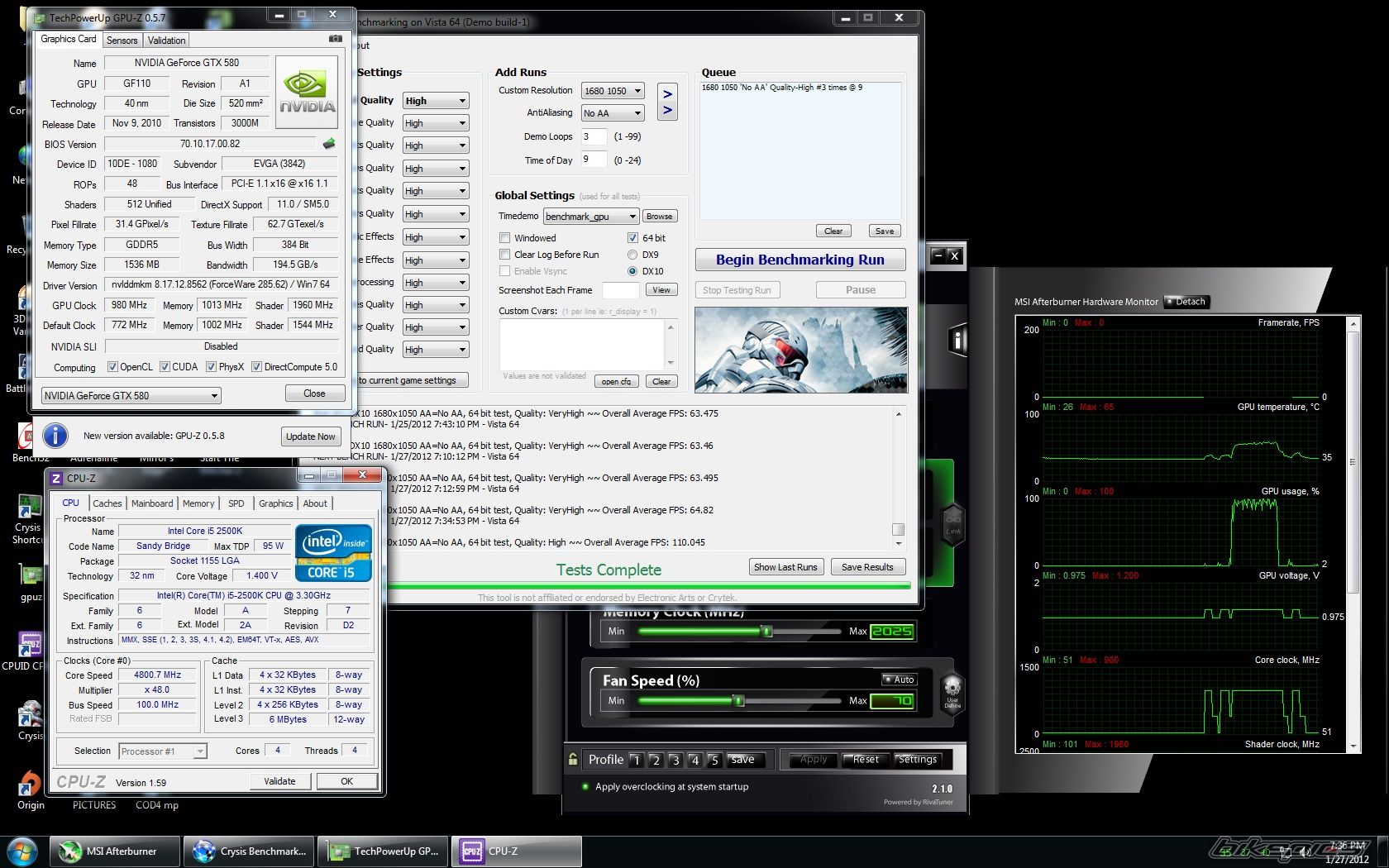The image size is (1389, 868).
Task: Click the NVIDIA logo in GPU-Z
Action: 307,92
